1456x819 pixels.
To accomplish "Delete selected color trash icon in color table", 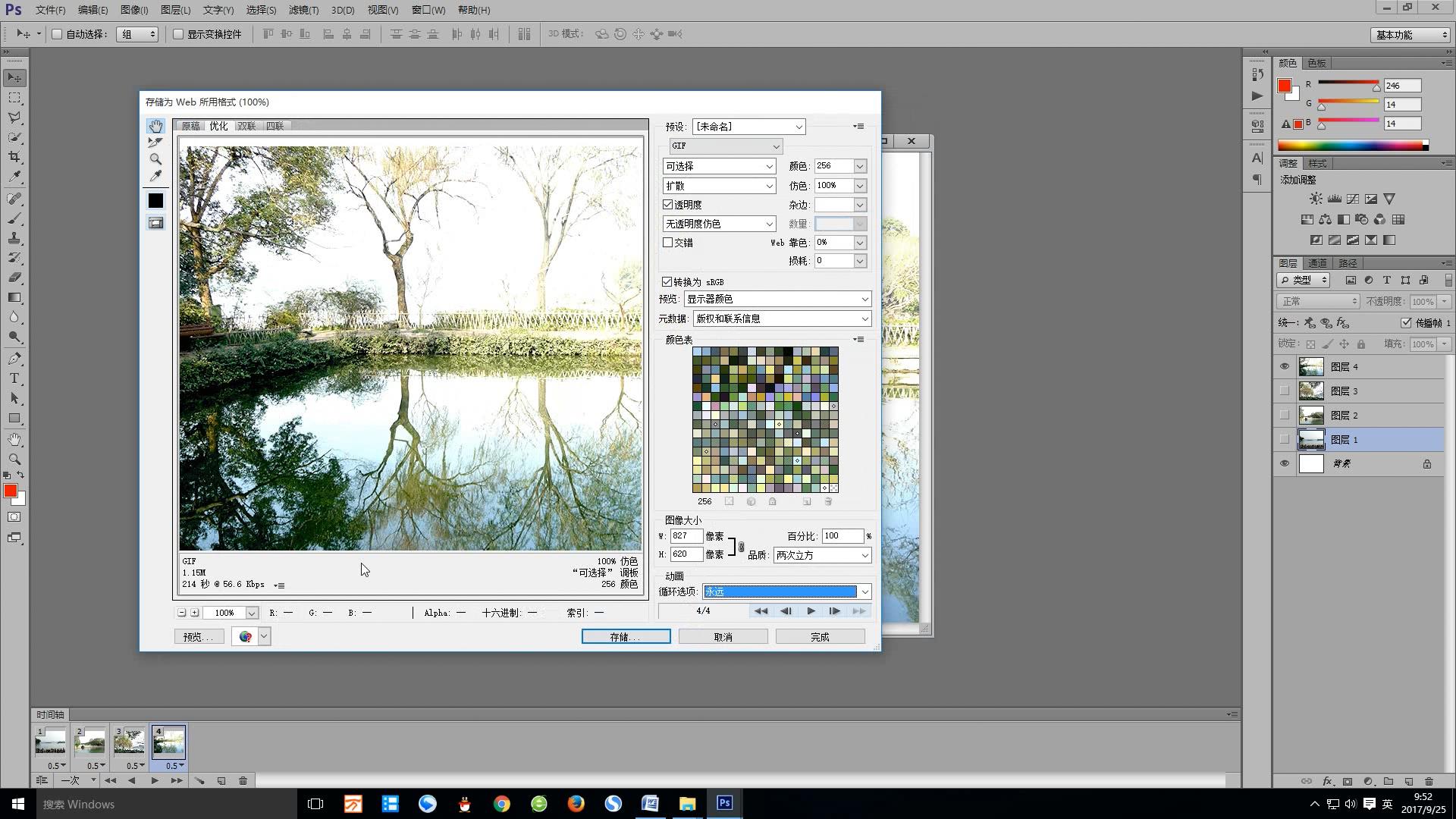I will pyautogui.click(x=828, y=501).
